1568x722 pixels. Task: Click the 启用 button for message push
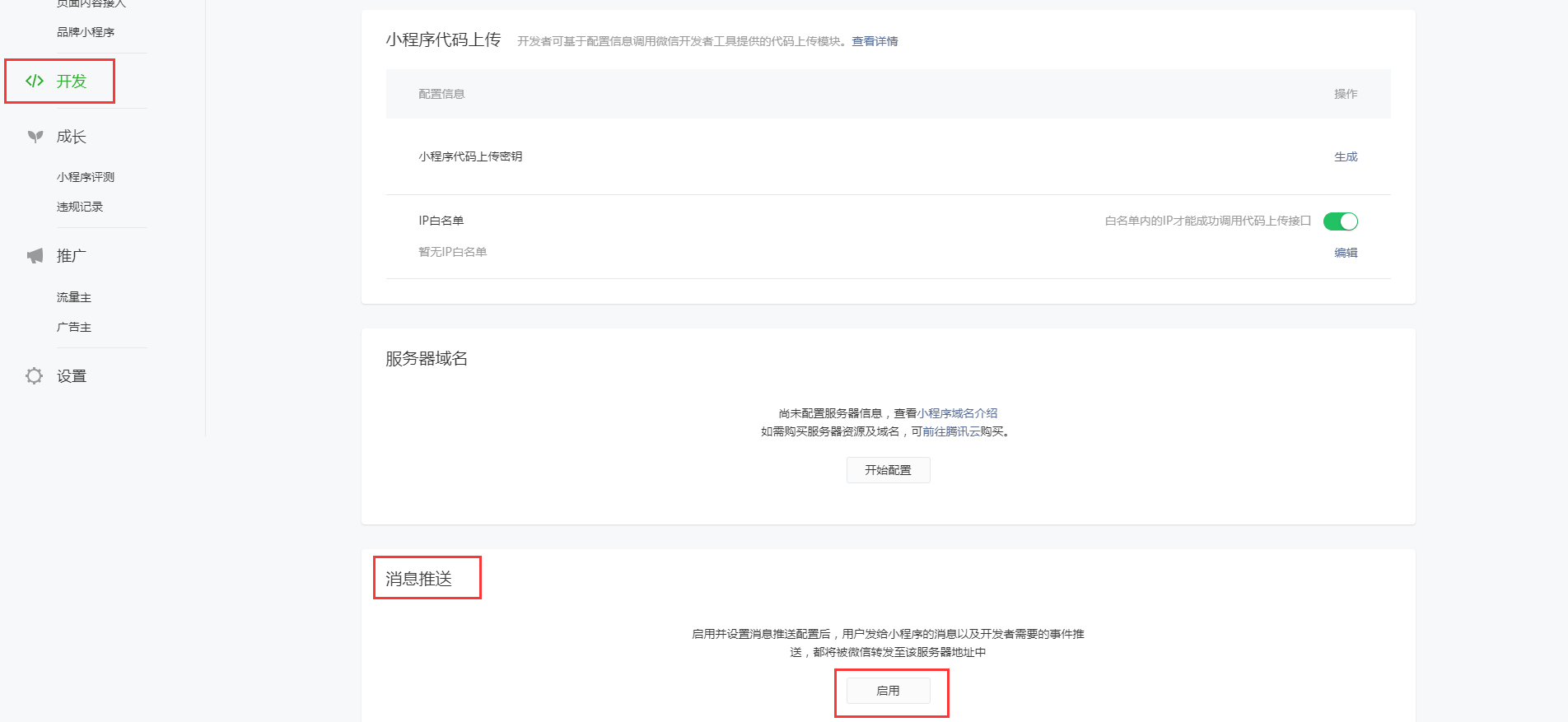coord(888,691)
